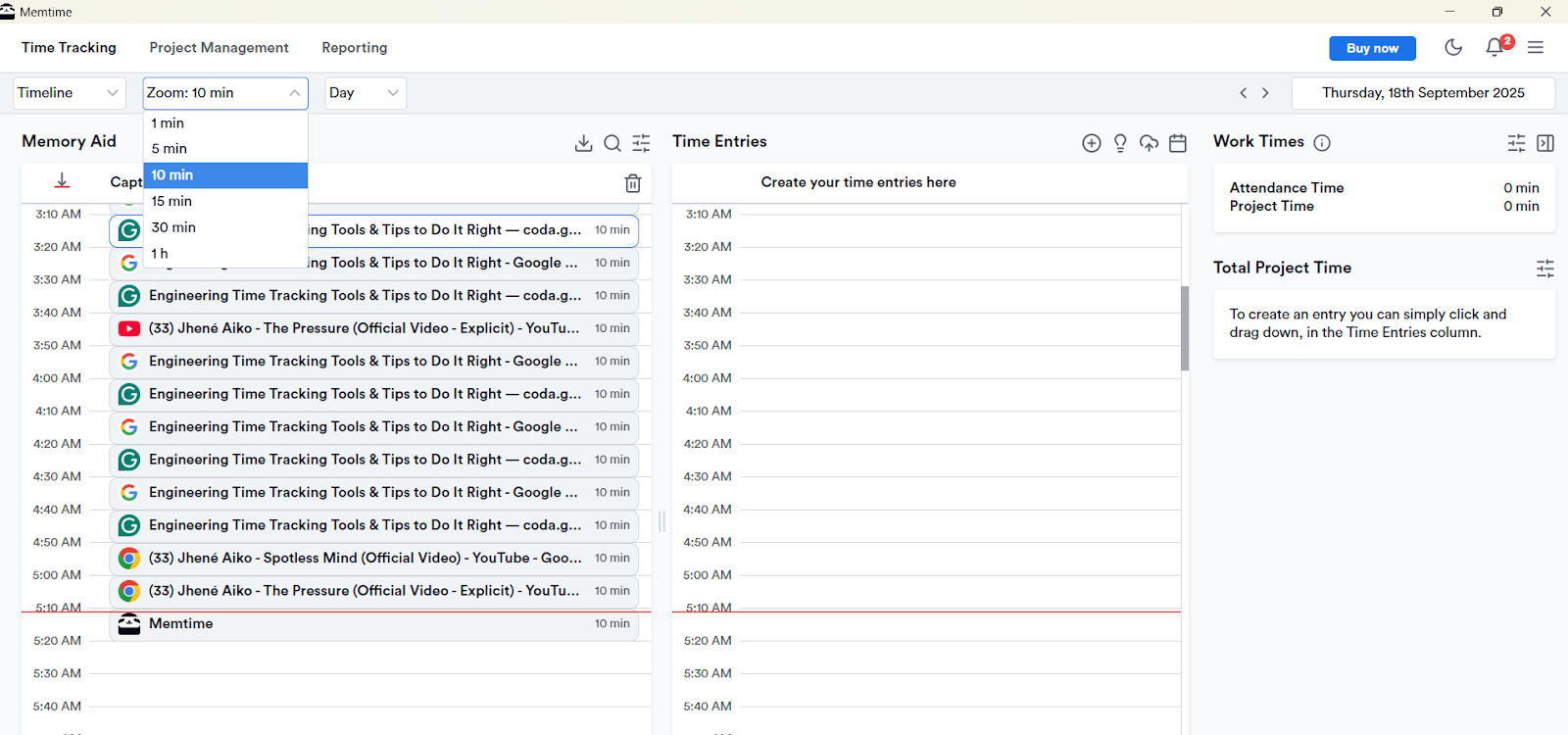The height and width of the screenshot is (735, 1568).
Task: Click Memtime app icon in activity row
Action: pos(128,623)
